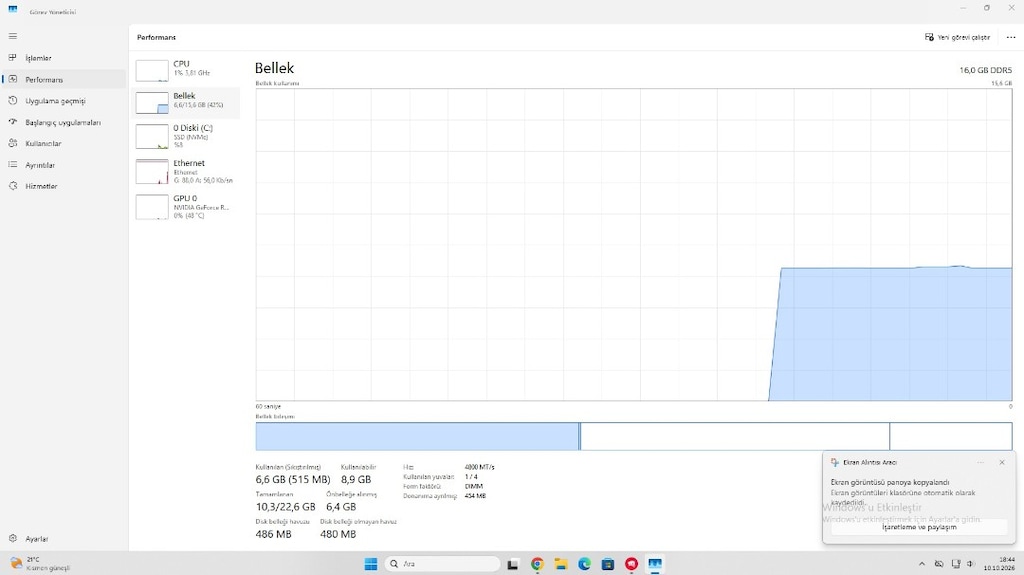Open the Windows Start menu

[x=370, y=564]
